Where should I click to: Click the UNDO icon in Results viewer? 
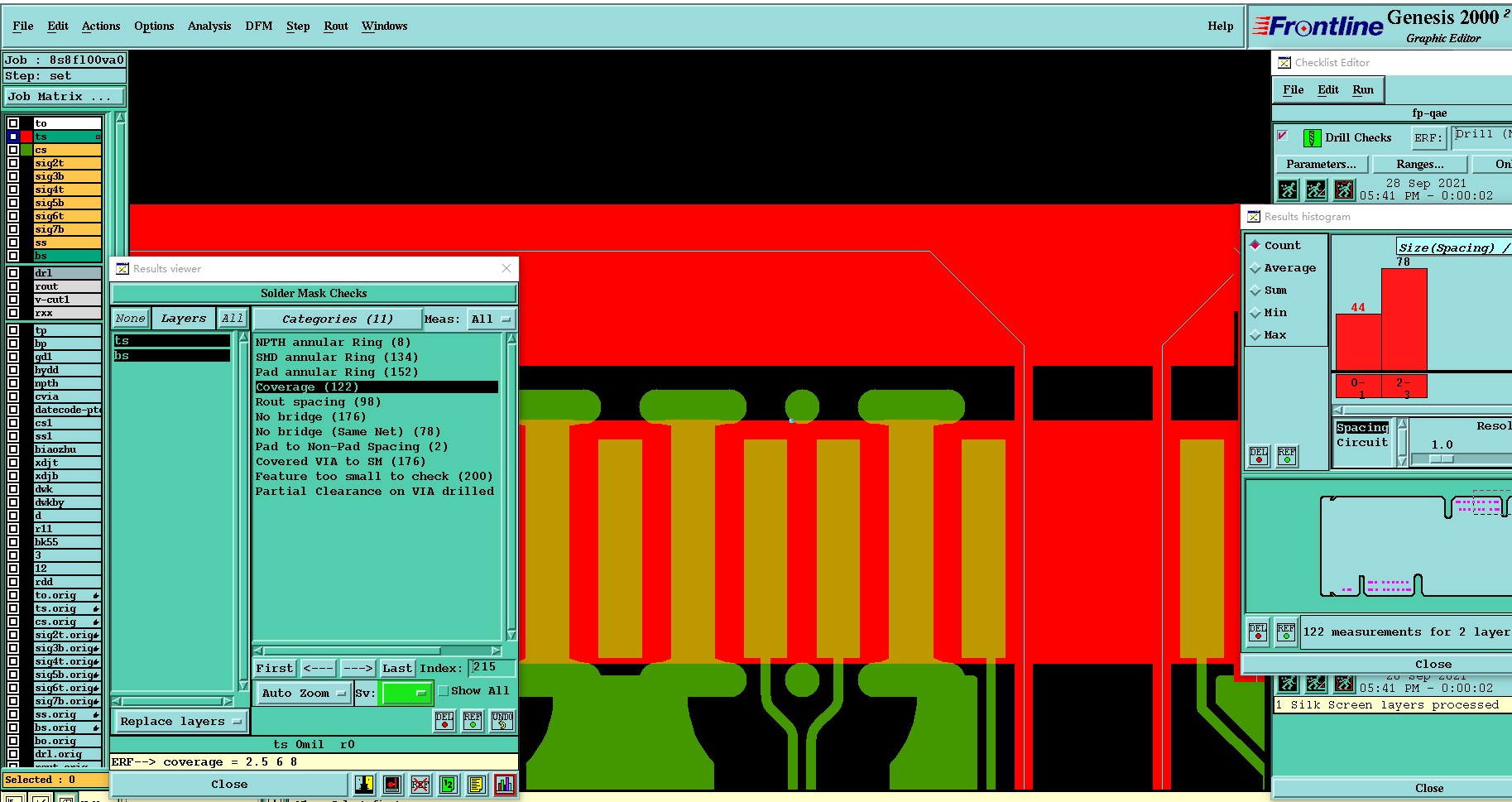[502, 721]
